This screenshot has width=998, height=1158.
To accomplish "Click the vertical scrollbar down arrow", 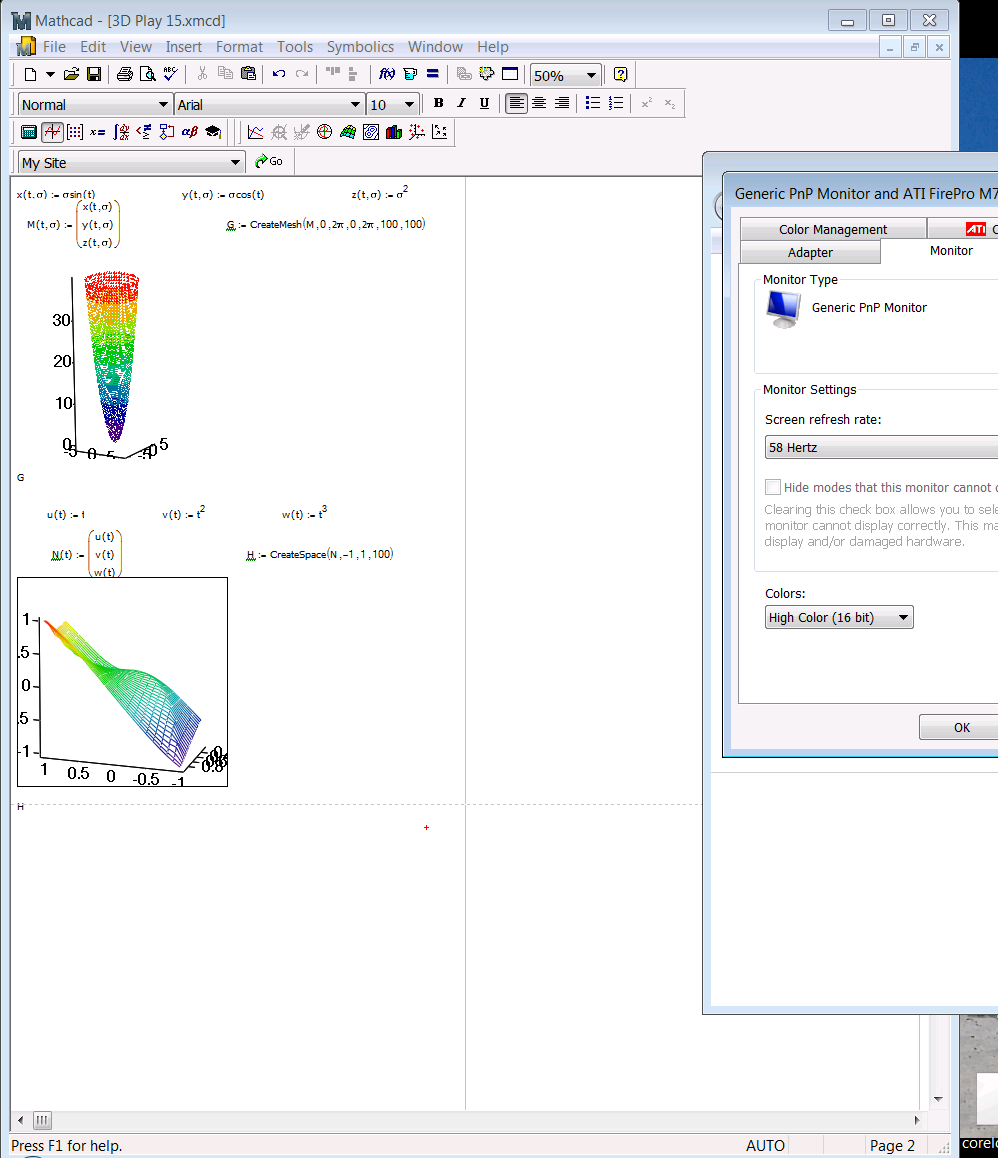I will coord(938,1099).
